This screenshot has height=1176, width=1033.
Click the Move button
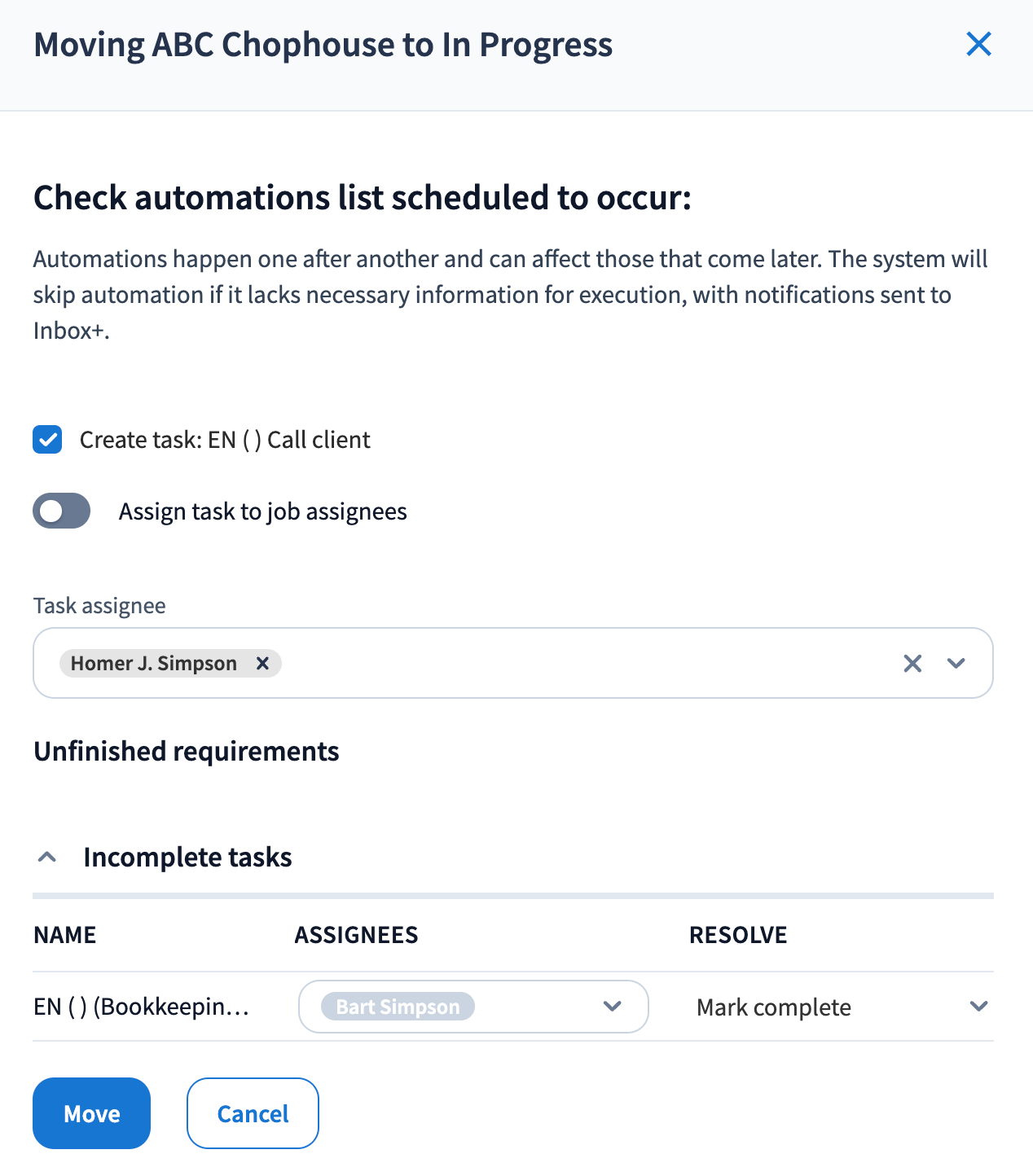(x=91, y=1113)
